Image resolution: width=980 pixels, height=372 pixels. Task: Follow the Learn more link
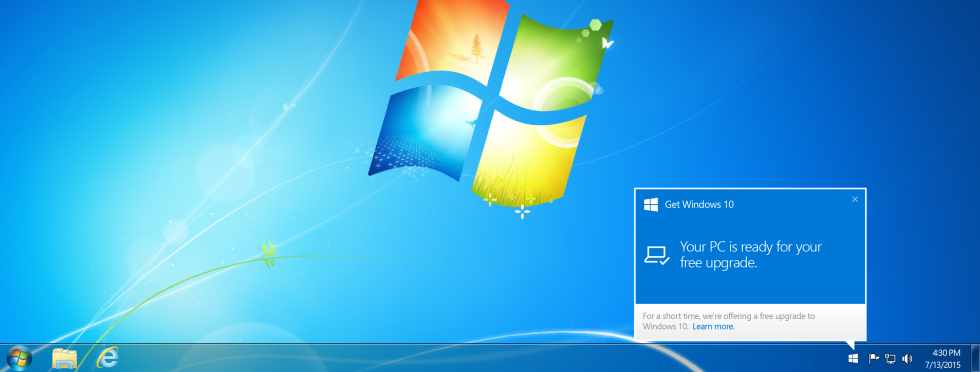(x=713, y=326)
